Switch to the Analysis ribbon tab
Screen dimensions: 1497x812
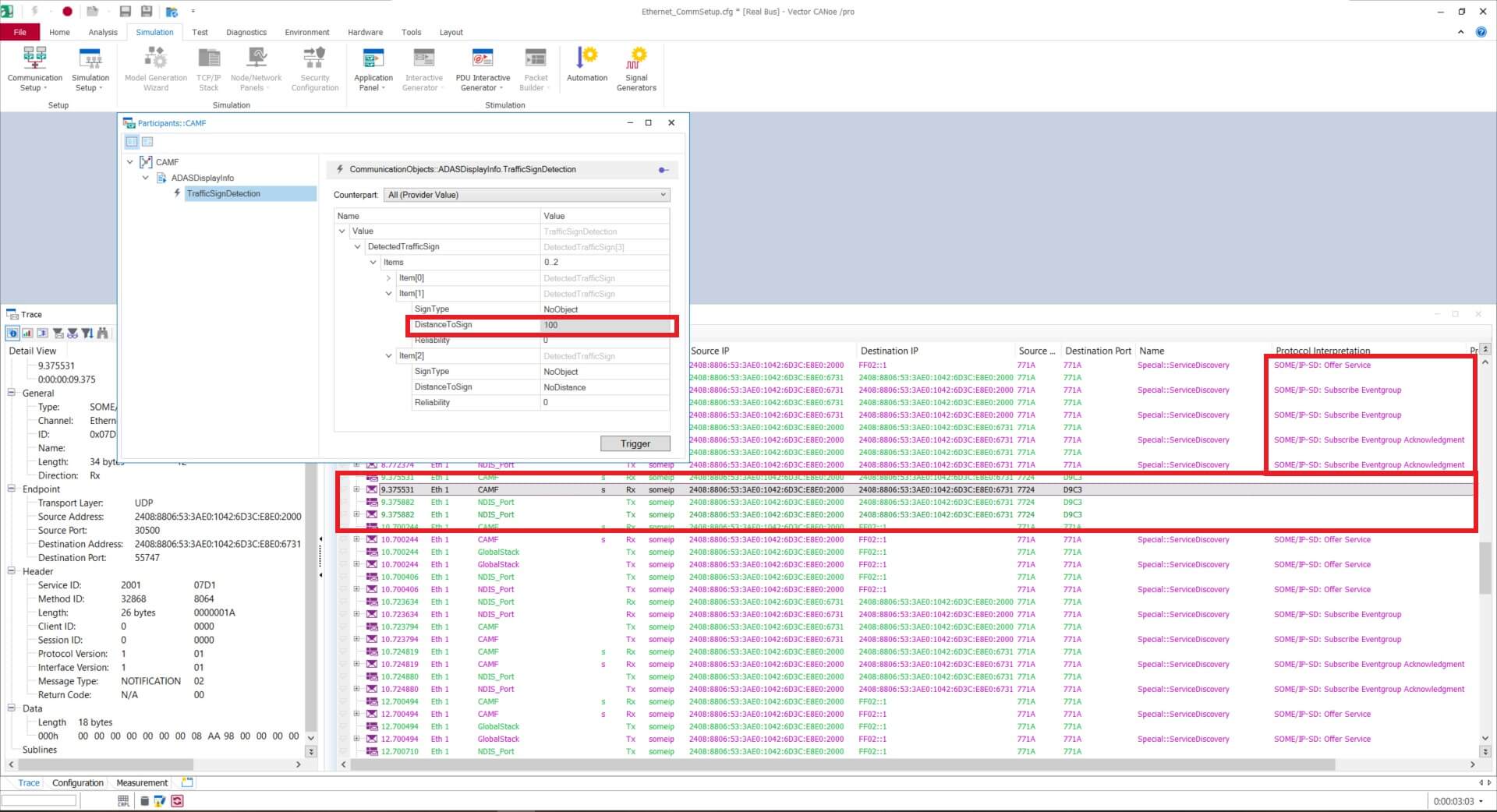click(103, 32)
